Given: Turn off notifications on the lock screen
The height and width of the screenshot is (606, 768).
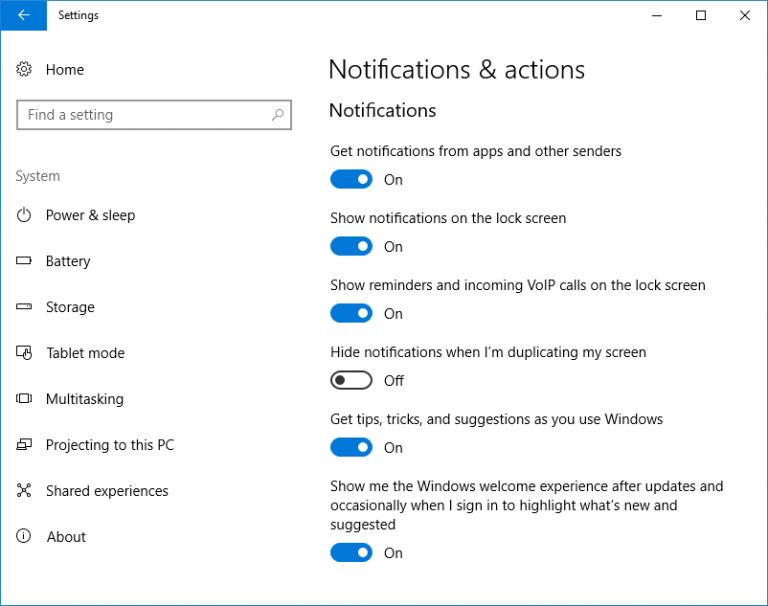Looking at the screenshot, I should tap(351, 247).
